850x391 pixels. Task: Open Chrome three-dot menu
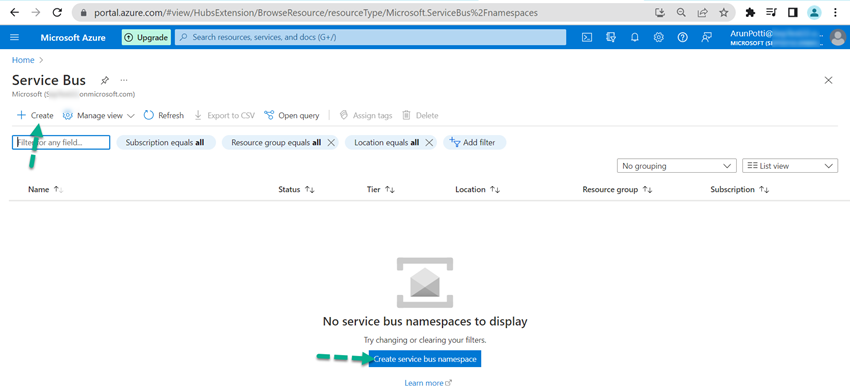835,12
